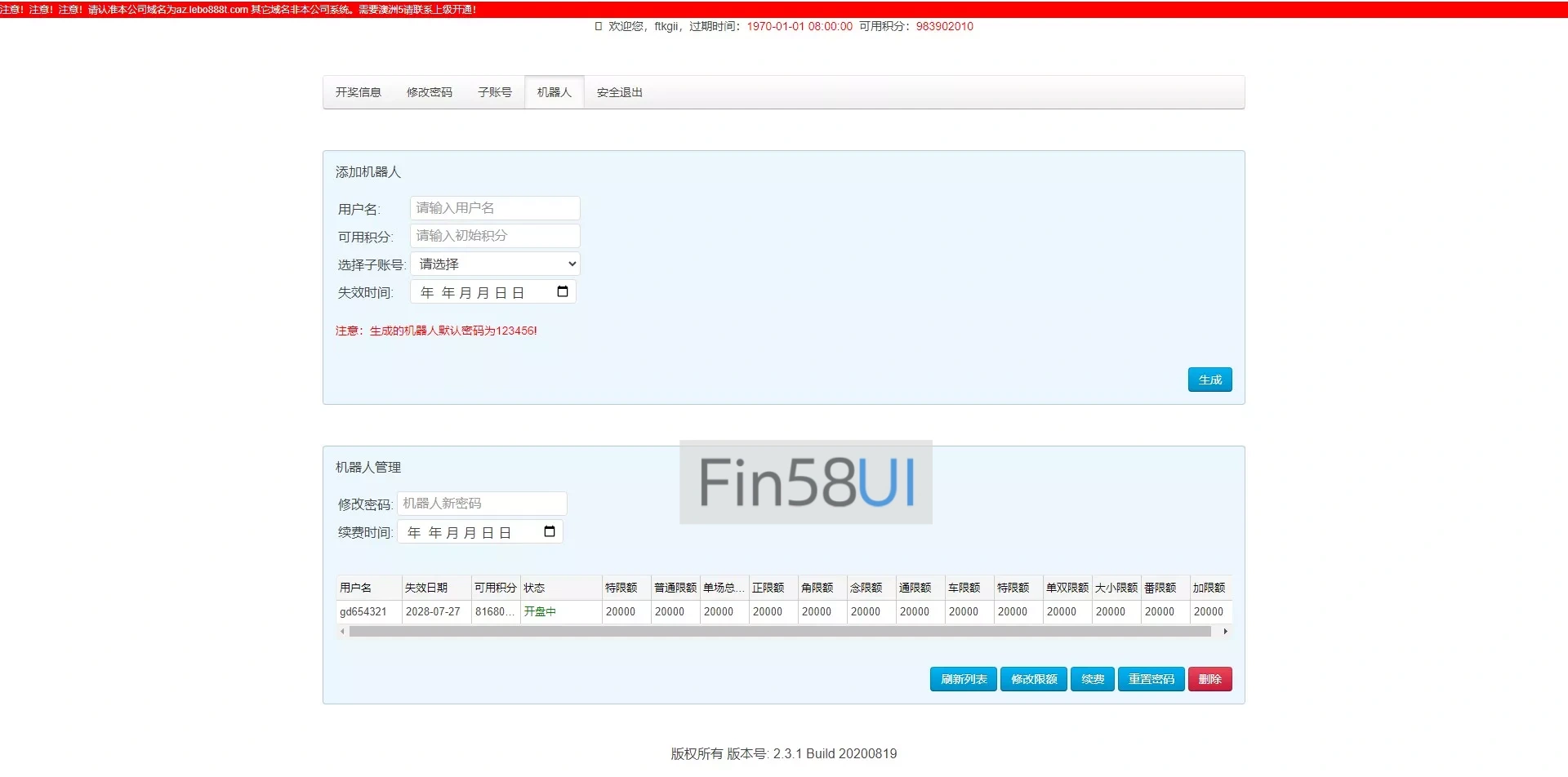Screen dimensions: 1568x777
Task: Open calendar picker for 续费时间 field
Action: point(549,532)
